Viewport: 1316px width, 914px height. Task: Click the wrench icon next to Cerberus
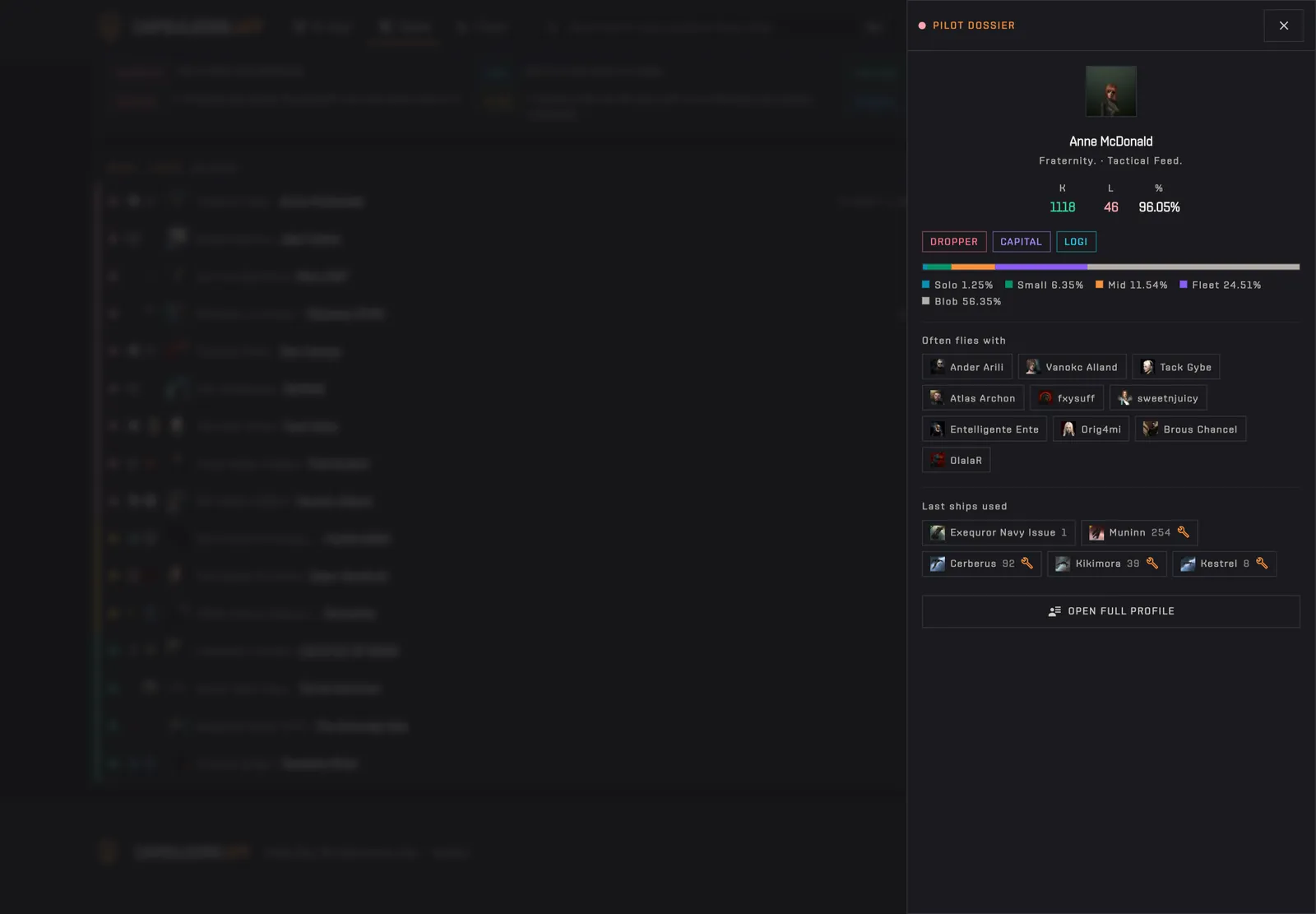[1027, 564]
